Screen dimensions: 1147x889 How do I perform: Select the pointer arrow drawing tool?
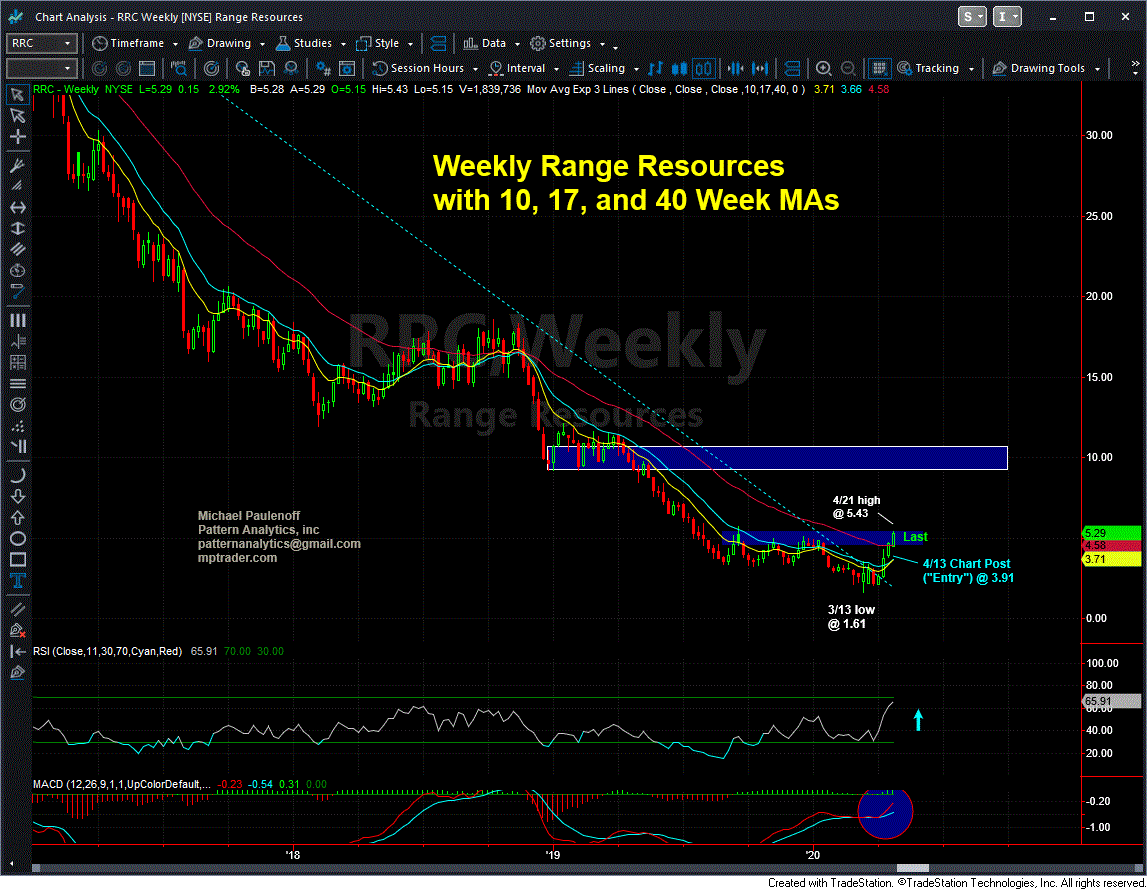[x=18, y=94]
